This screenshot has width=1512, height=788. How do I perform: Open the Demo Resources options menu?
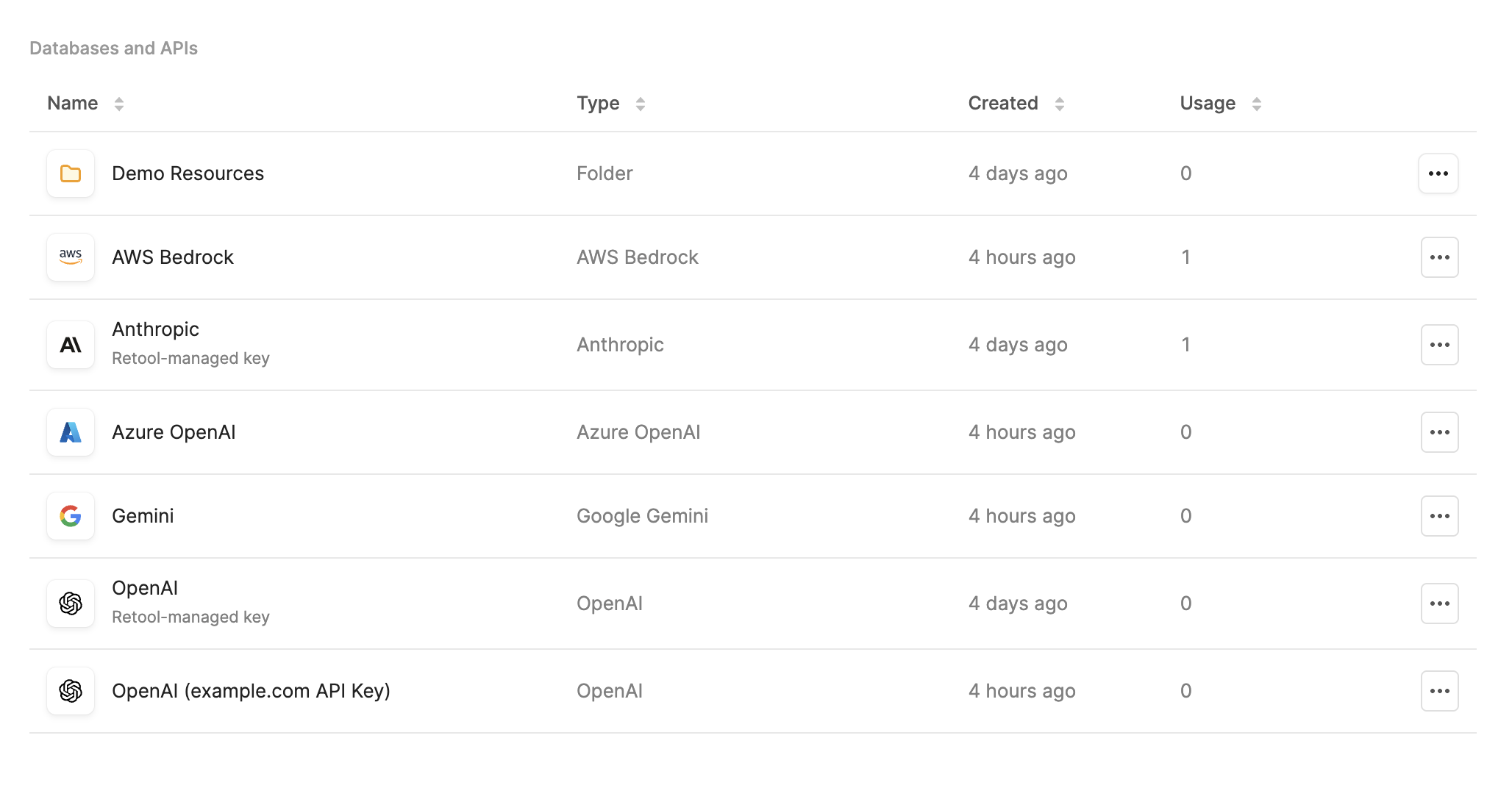click(1438, 173)
